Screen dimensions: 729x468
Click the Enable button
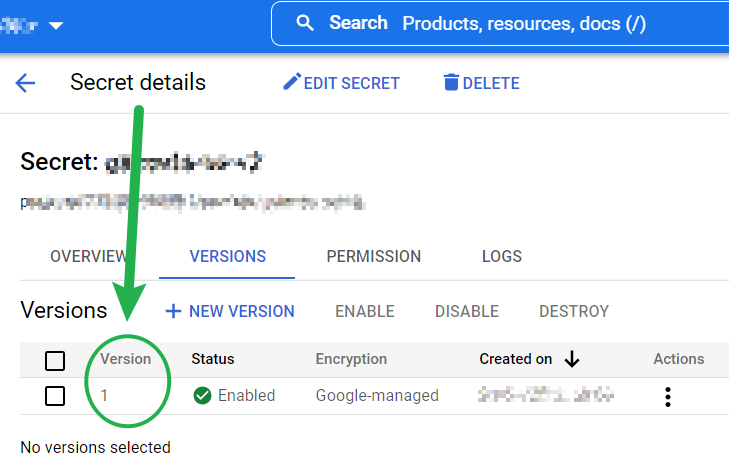(x=364, y=311)
